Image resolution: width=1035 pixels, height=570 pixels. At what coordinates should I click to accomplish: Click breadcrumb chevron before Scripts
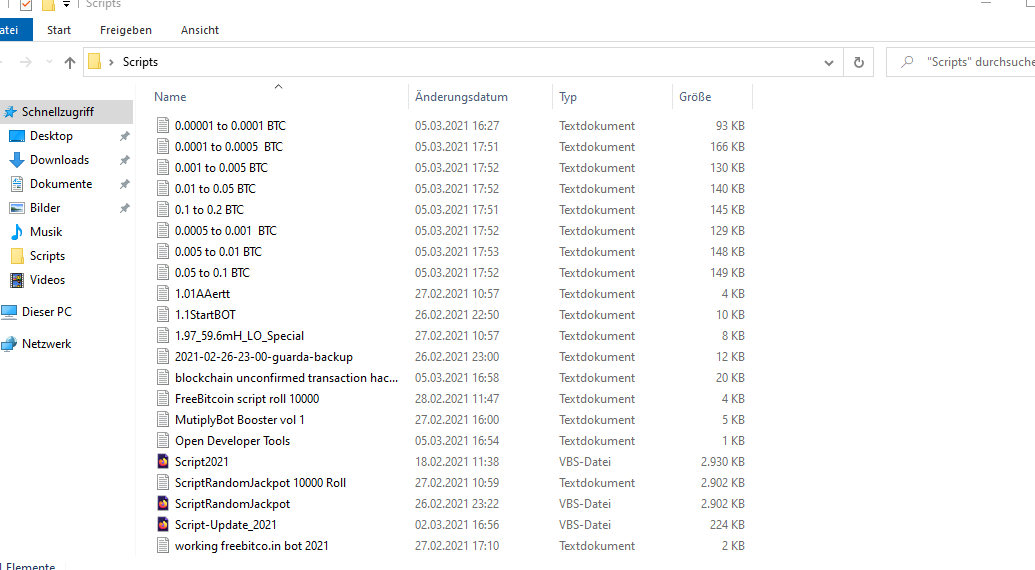tap(111, 62)
